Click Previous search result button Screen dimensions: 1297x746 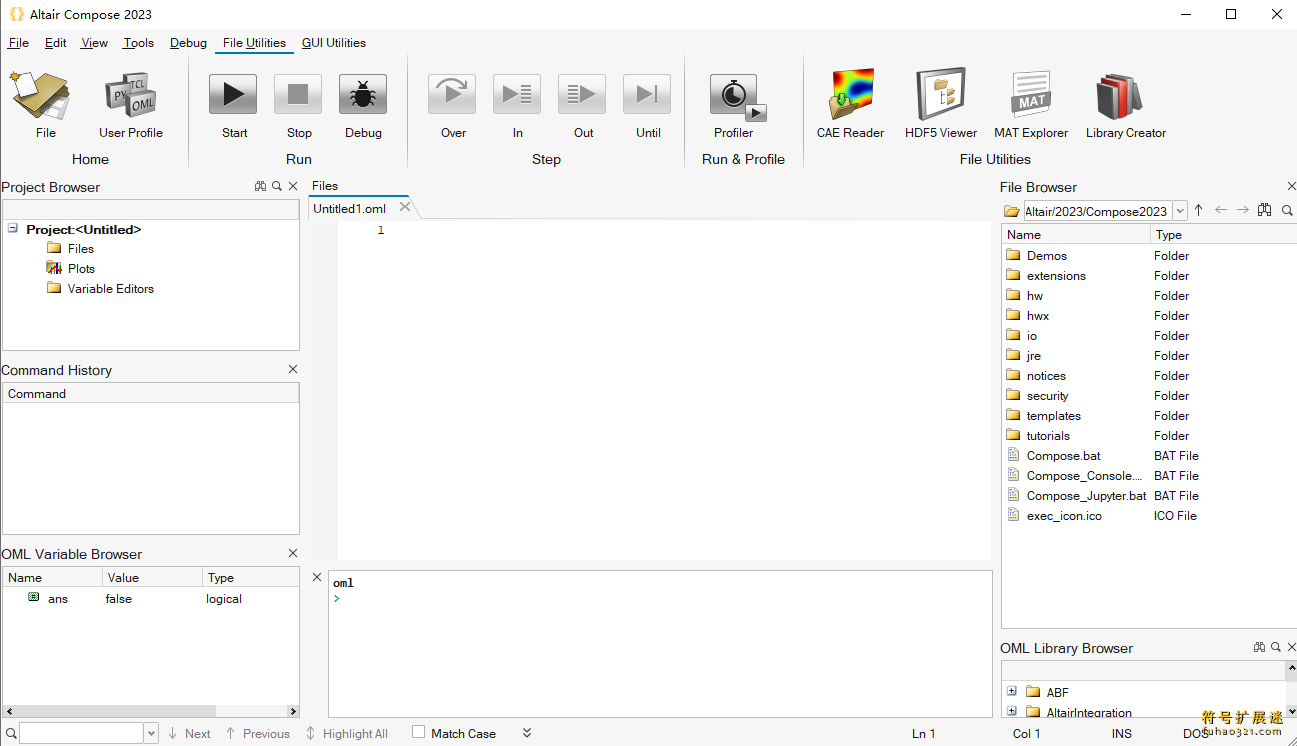(x=258, y=733)
